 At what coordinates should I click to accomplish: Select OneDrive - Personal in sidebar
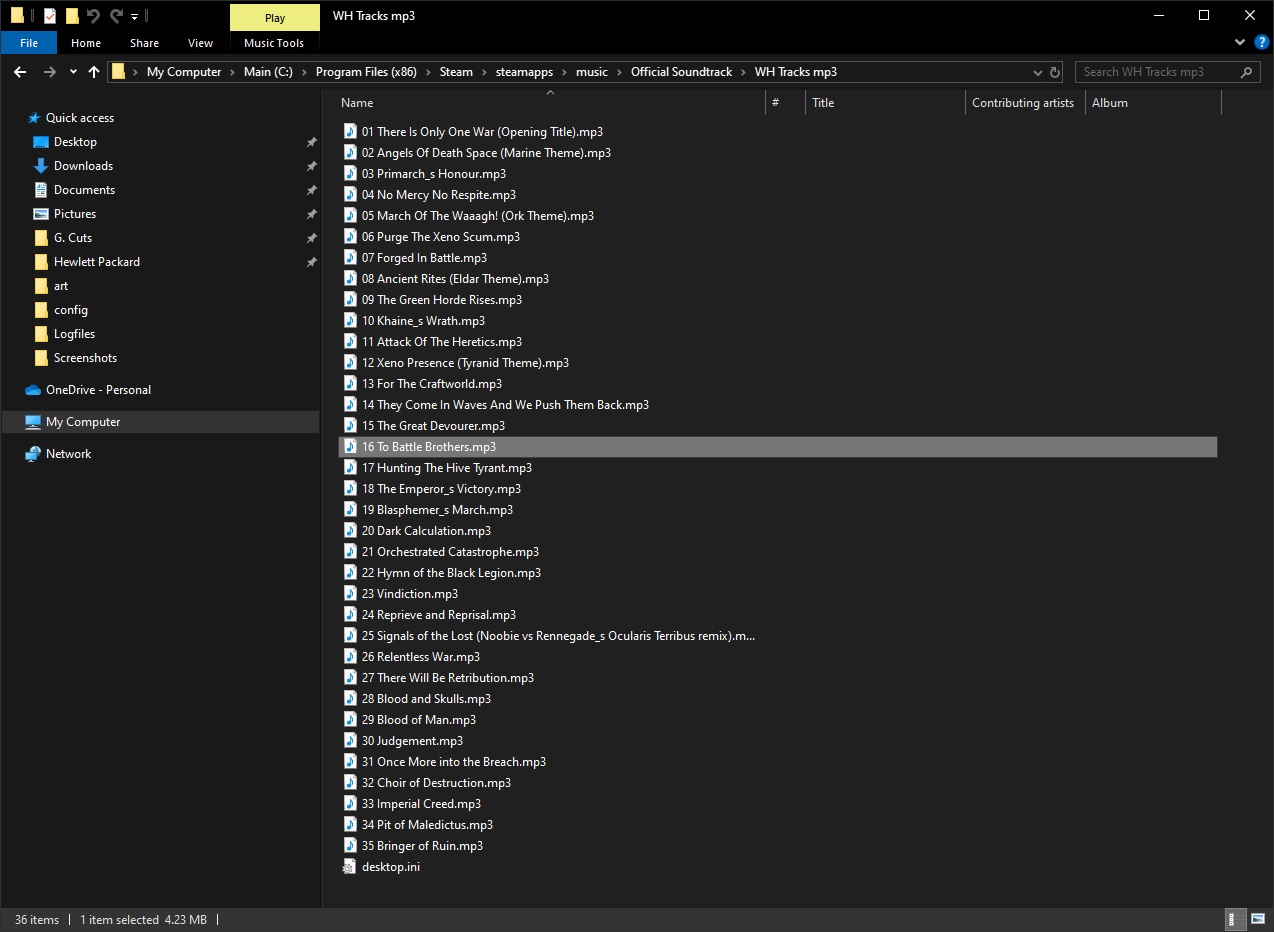tap(98, 390)
